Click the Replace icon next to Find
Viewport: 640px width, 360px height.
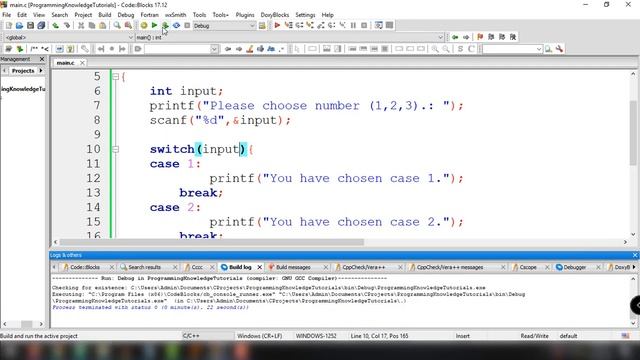pos(128,25)
